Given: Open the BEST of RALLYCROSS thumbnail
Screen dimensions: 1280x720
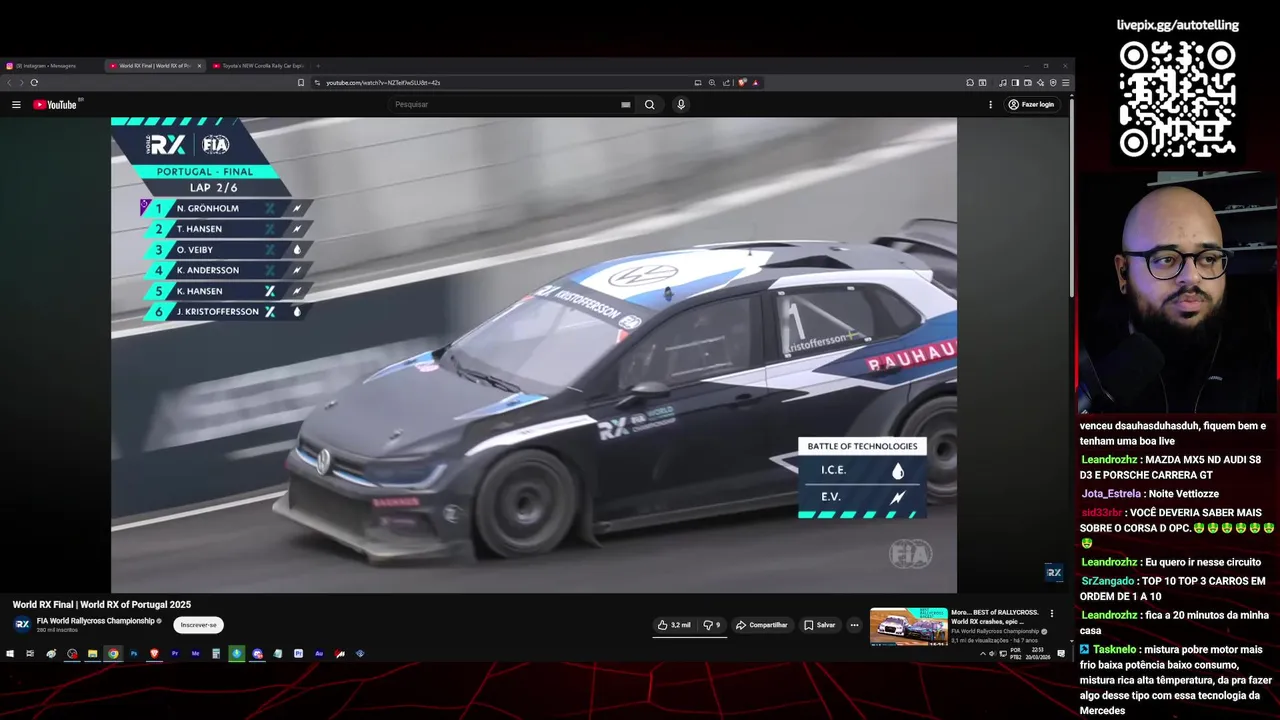Looking at the screenshot, I should tap(908, 626).
